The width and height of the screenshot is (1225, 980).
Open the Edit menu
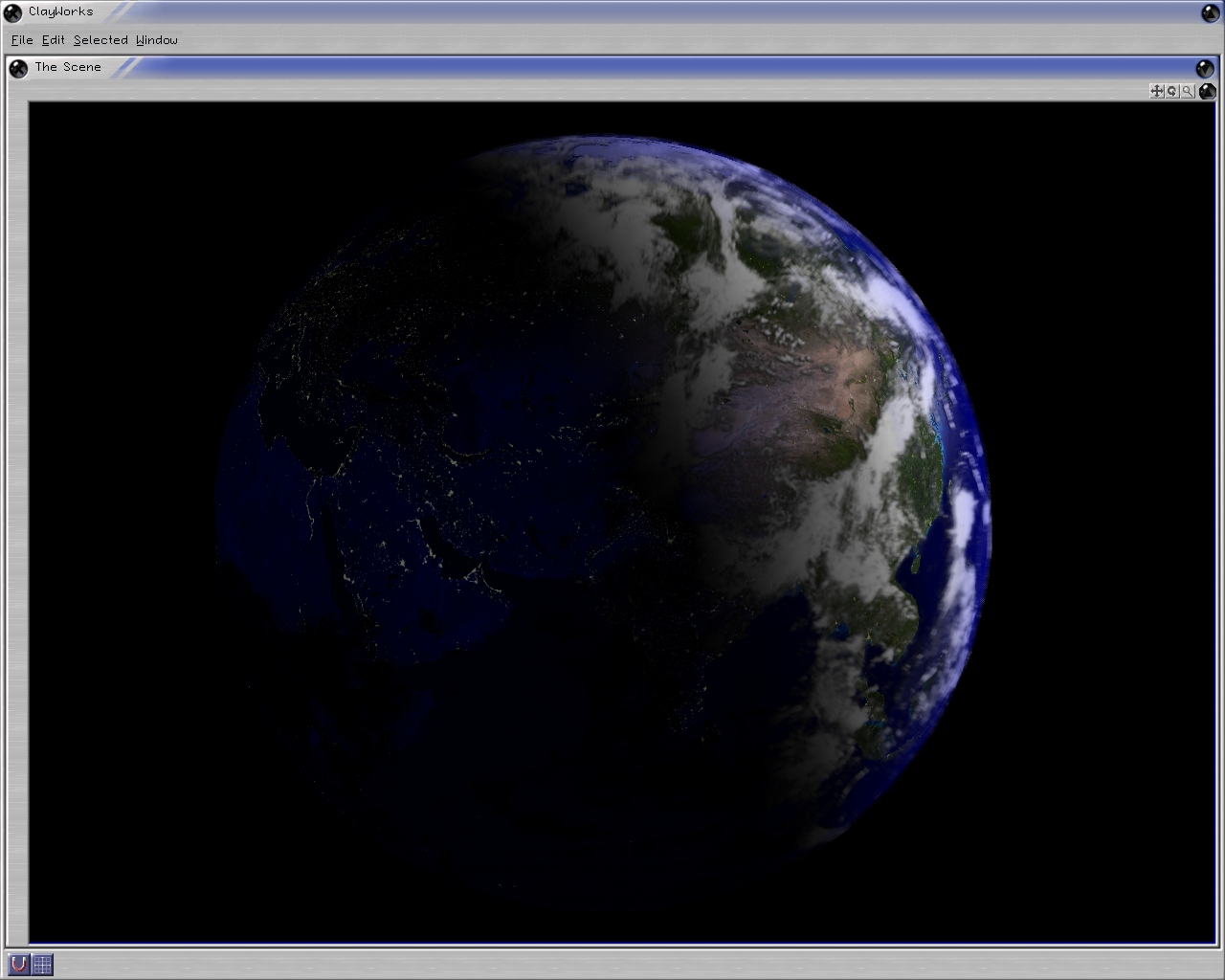click(54, 40)
